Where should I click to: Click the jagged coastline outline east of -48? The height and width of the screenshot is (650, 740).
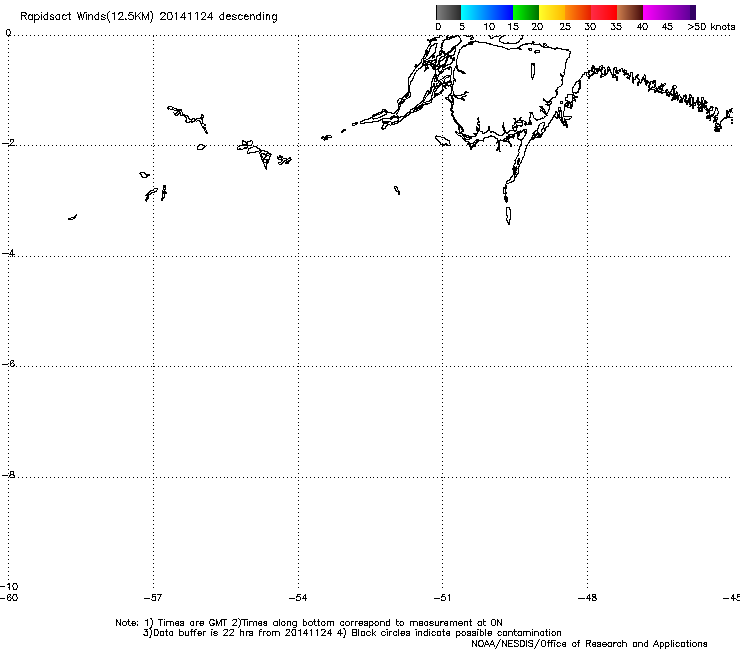click(659, 97)
